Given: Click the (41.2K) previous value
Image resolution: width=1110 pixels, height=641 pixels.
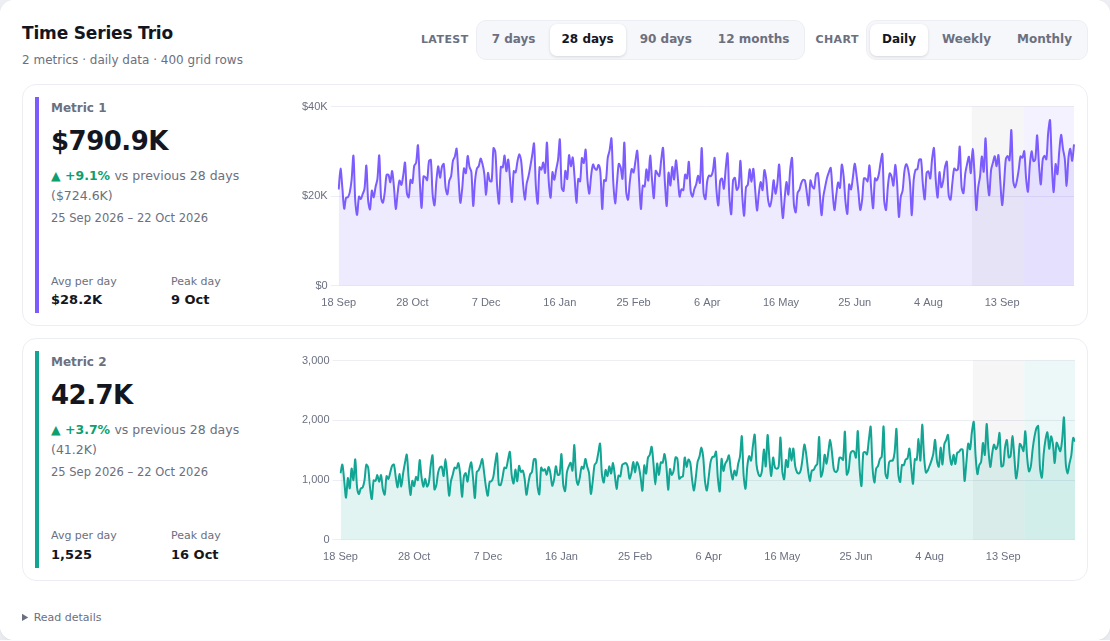Looking at the screenshot, I should point(74,450).
